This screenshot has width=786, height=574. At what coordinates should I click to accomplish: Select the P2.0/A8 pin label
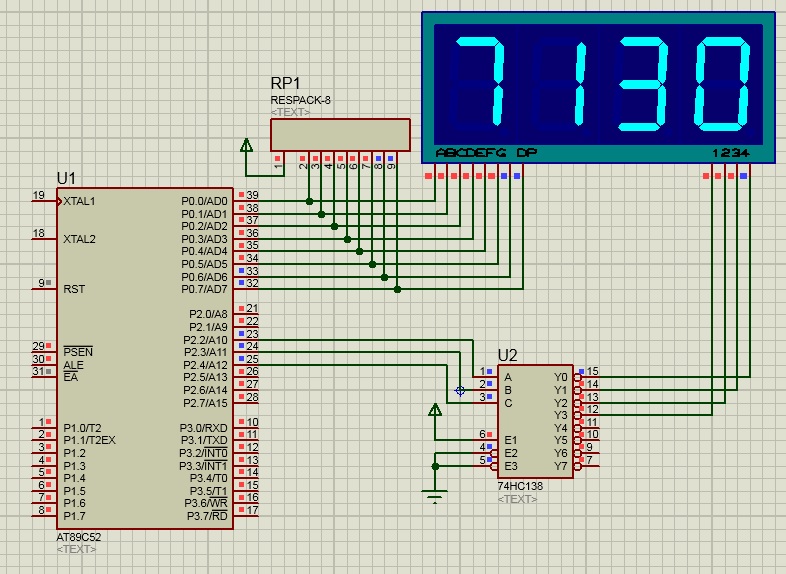(208, 314)
